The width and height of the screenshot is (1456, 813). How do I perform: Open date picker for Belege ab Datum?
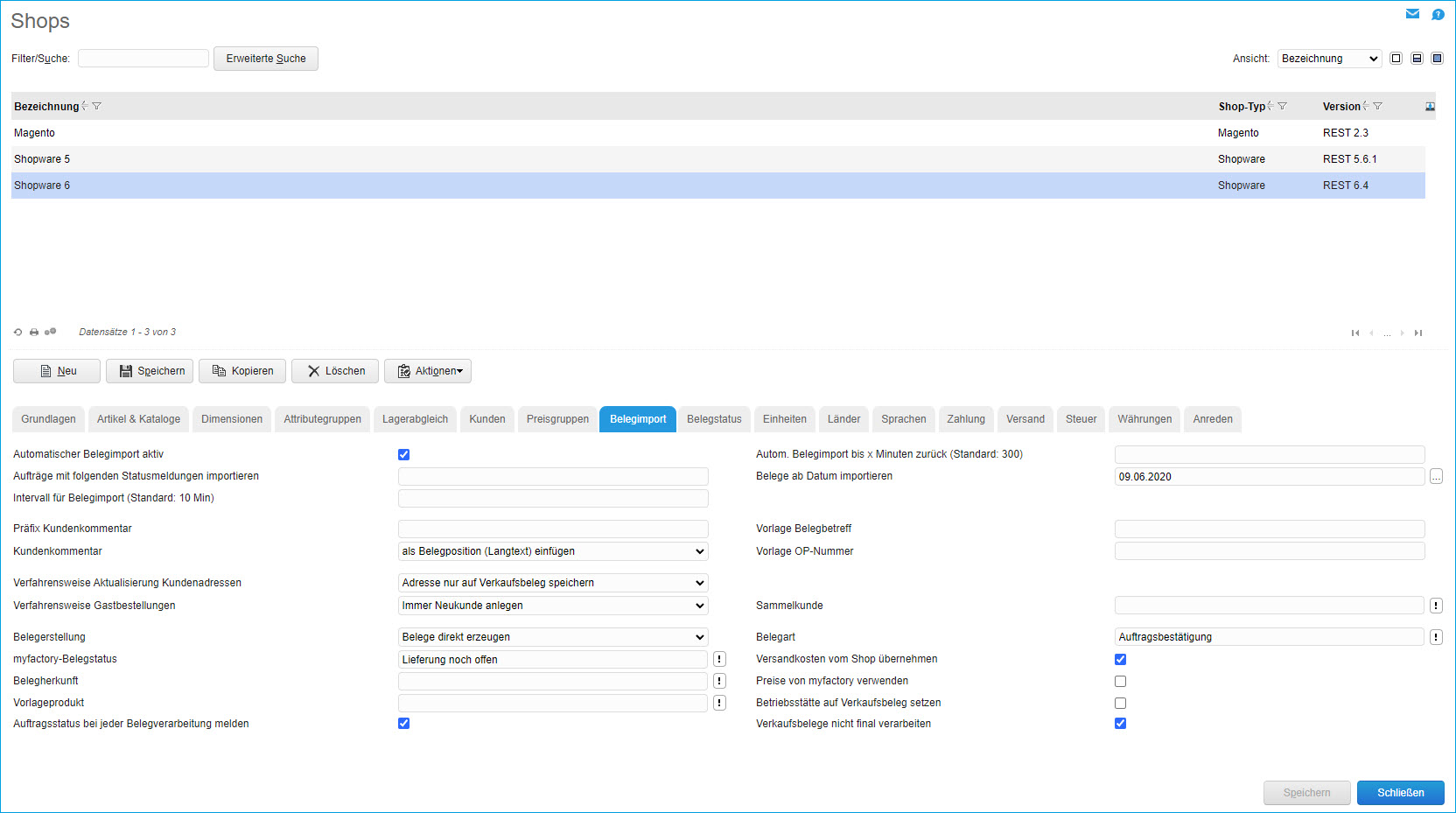coord(1436,477)
